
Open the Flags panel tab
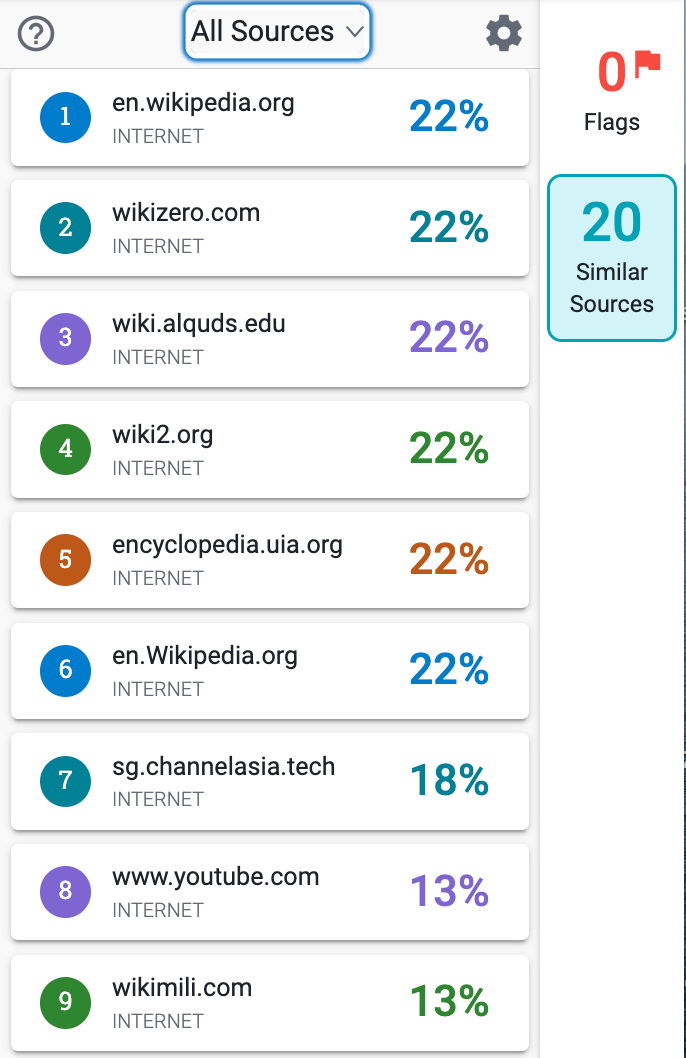pyautogui.click(x=612, y=92)
